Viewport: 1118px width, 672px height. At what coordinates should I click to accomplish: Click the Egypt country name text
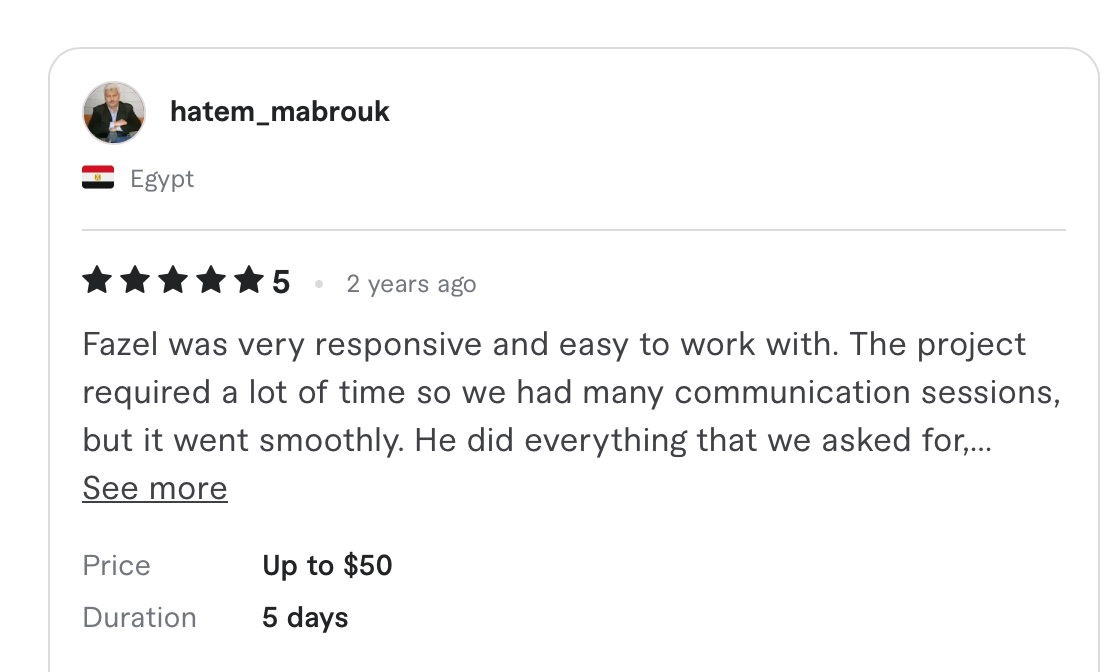point(162,178)
